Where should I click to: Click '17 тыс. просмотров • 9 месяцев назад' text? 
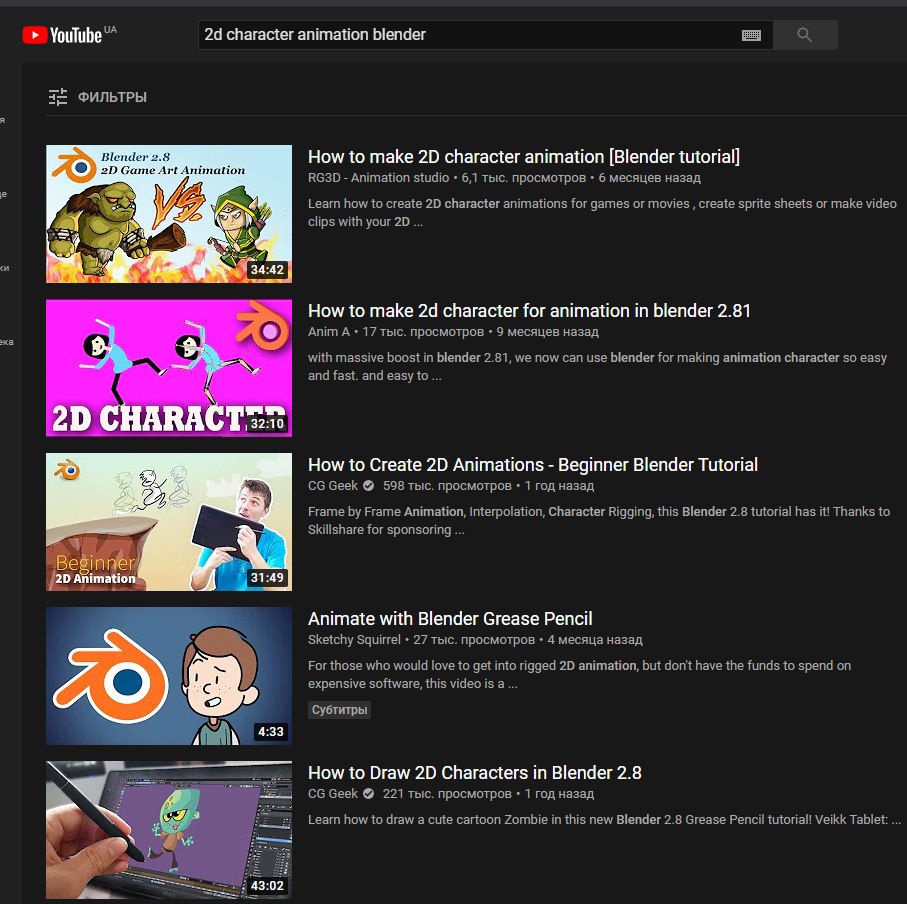click(x=480, y=331)
